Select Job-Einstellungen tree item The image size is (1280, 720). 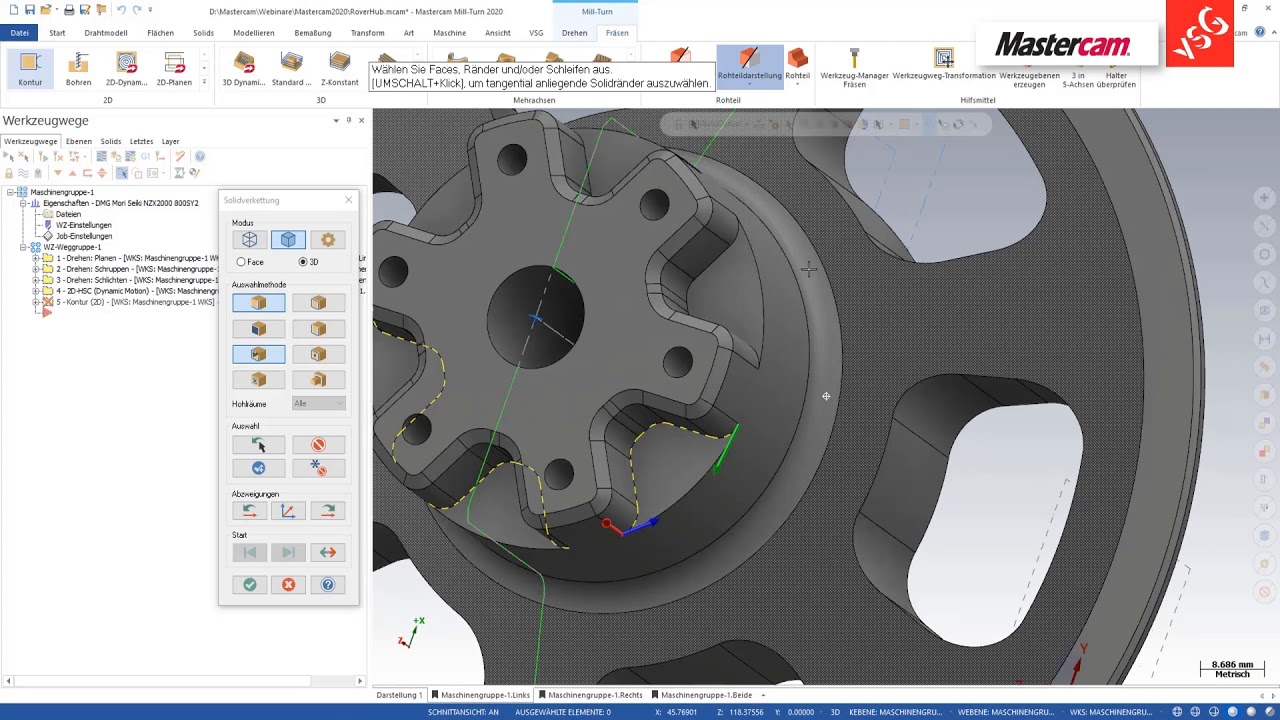tap(84, 236)
